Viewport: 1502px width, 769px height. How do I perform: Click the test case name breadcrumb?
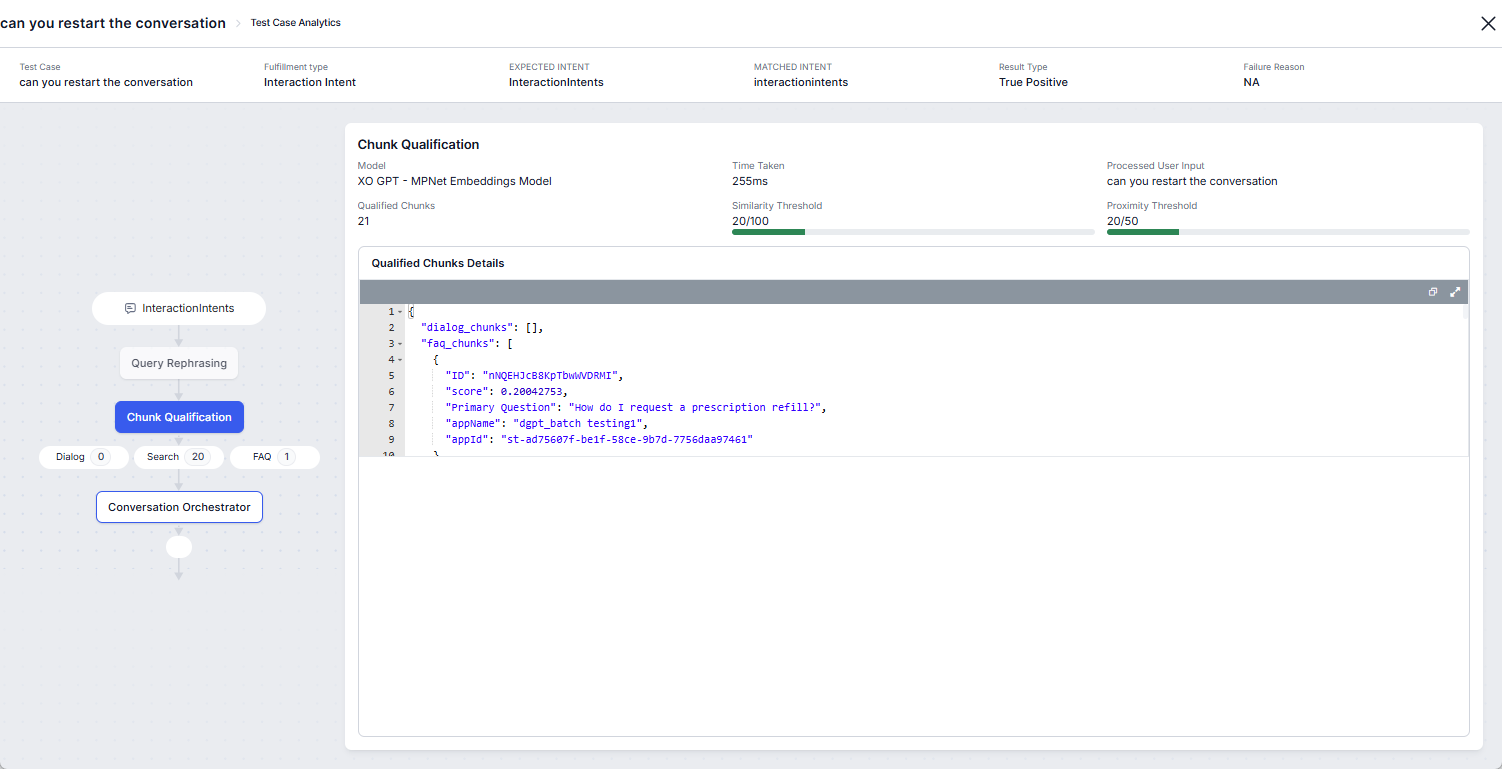[113, 23]
